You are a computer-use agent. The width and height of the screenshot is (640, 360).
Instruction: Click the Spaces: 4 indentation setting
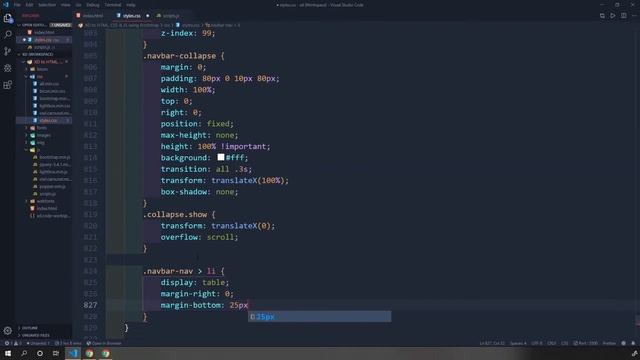click(x=518, y=343)
